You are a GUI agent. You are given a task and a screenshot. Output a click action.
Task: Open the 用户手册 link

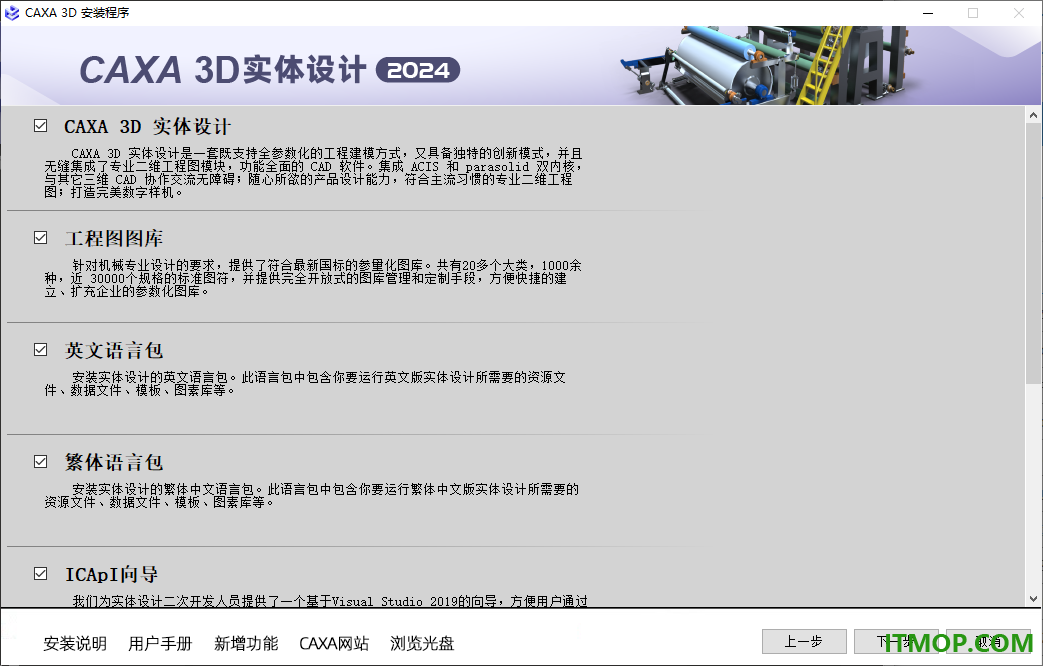click(160, 643)
